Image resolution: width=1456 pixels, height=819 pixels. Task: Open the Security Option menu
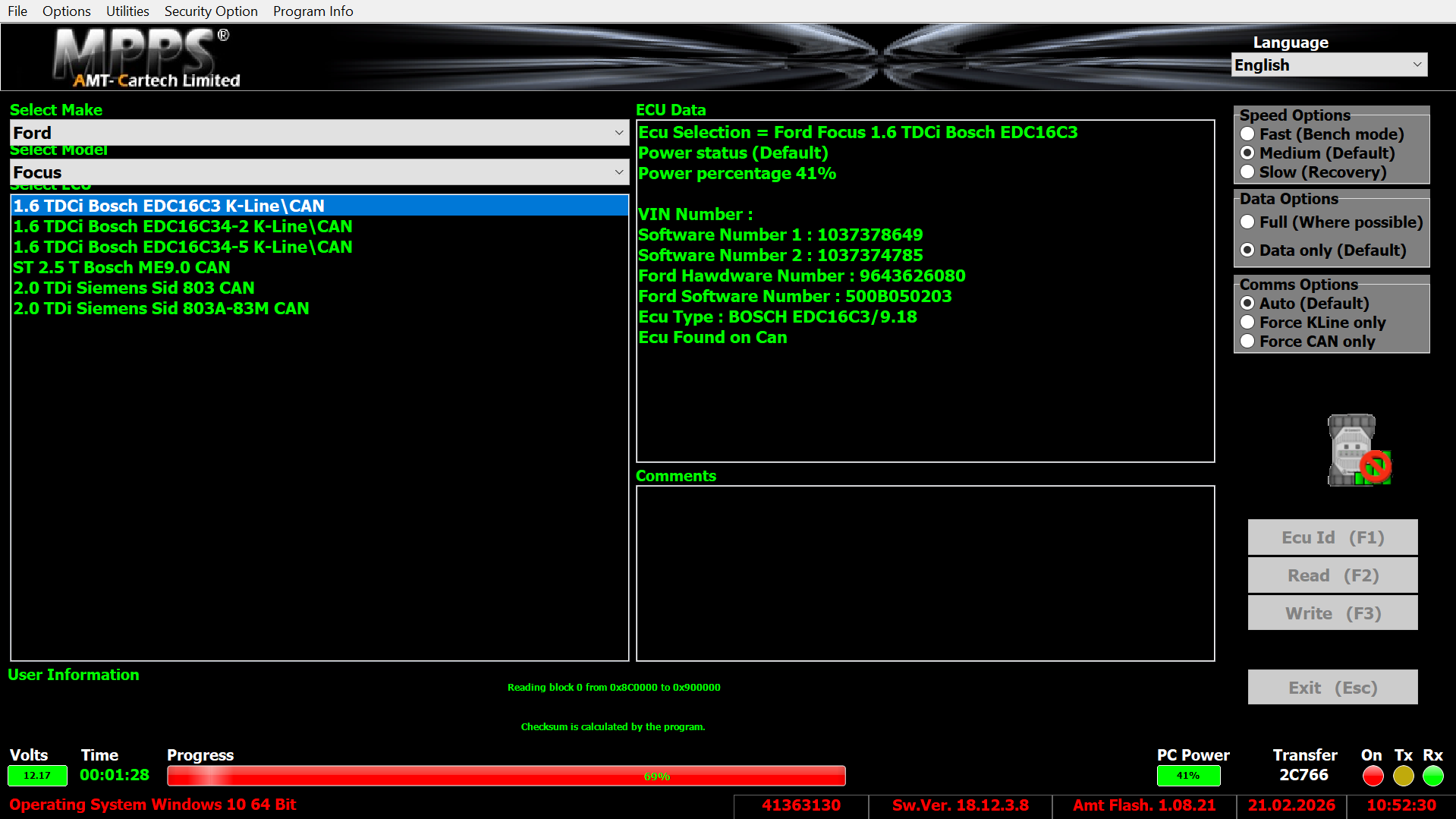(x=211, y=11)
